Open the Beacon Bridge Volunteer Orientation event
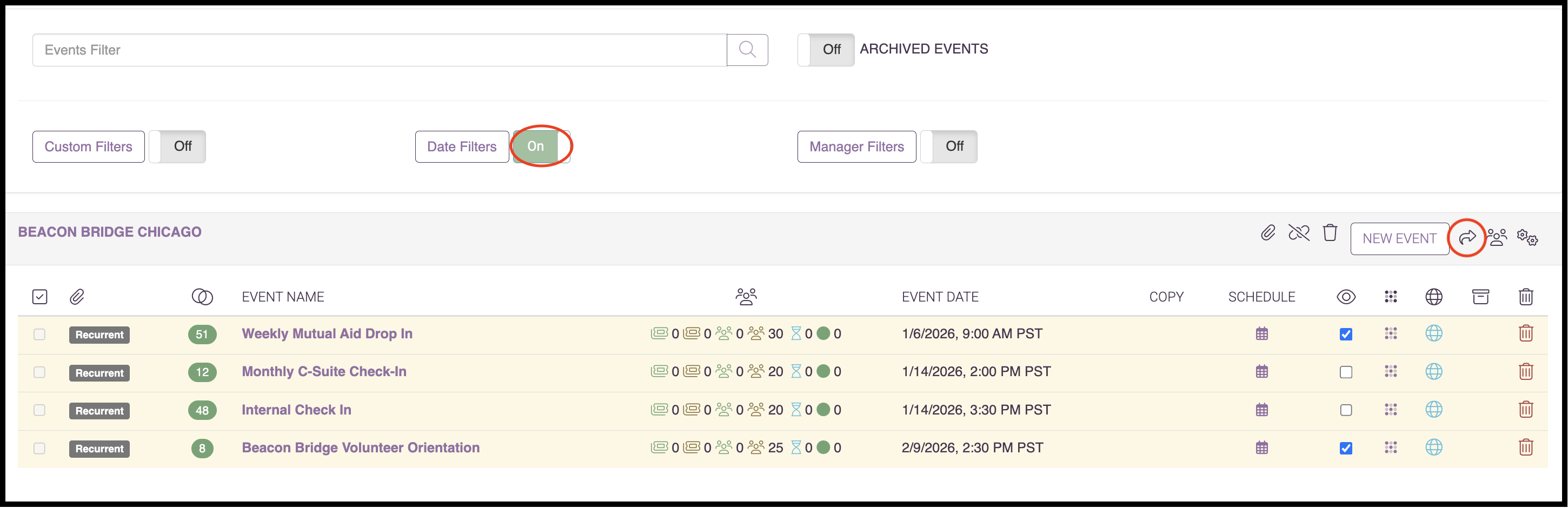The height and width of the screenshot is (508, 1568). tap(360, 448)
